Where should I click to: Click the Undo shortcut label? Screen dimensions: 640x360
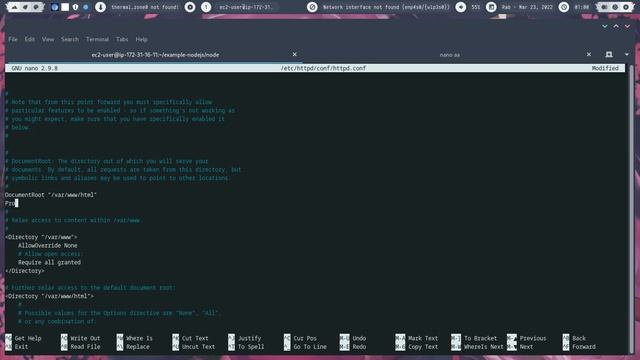(359, 338)
